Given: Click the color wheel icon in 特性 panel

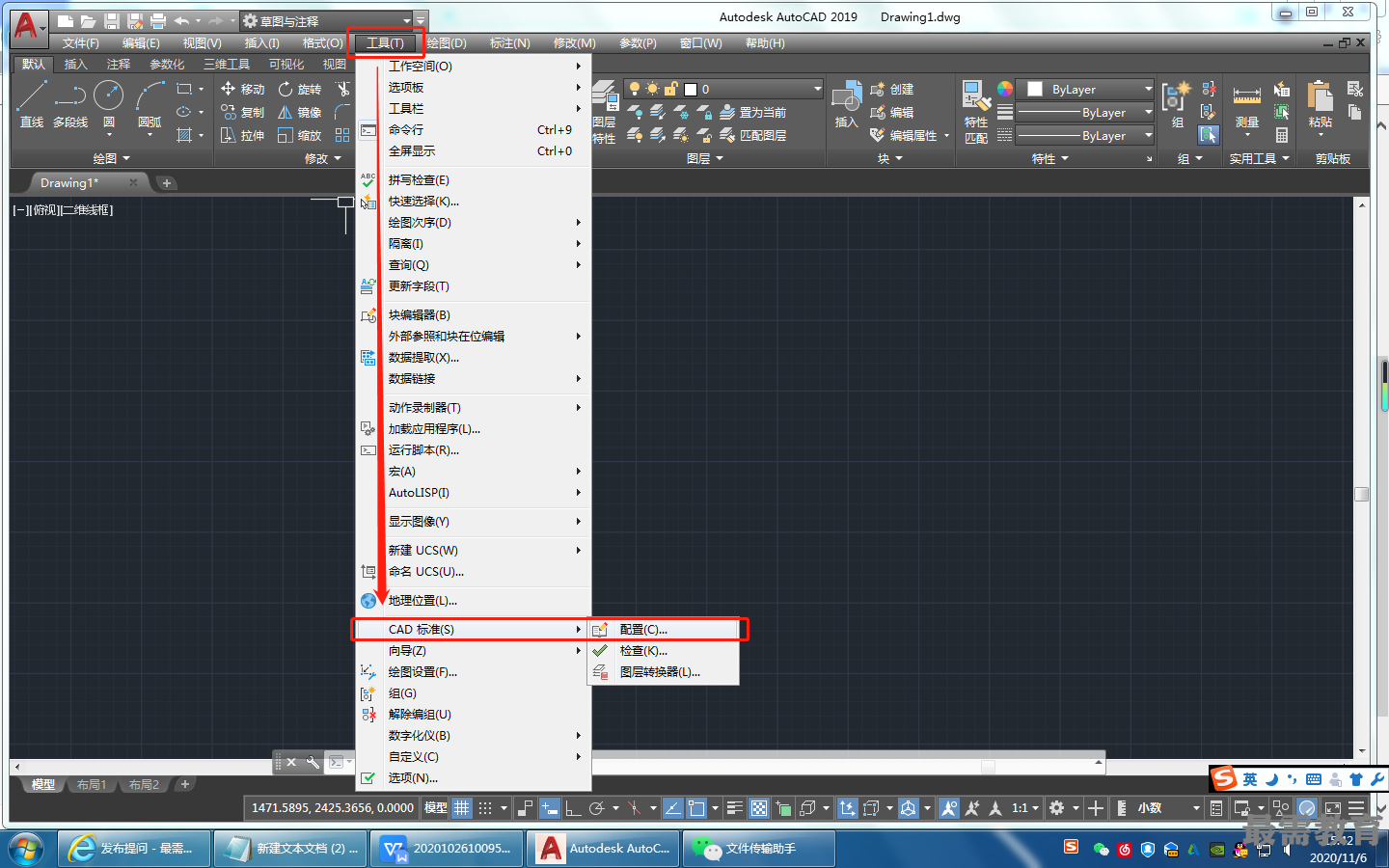Looking at the screenshot, I should [1005, 89].
